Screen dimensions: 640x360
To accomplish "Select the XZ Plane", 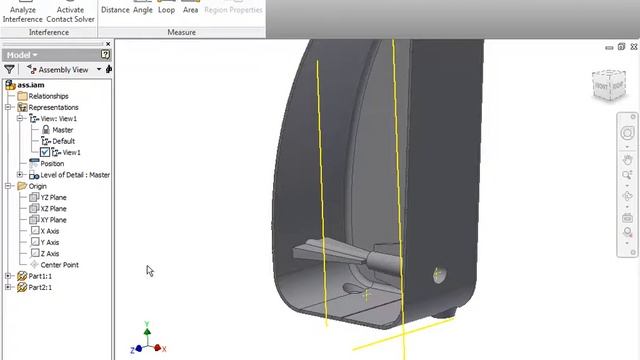I will coord(53,209).
